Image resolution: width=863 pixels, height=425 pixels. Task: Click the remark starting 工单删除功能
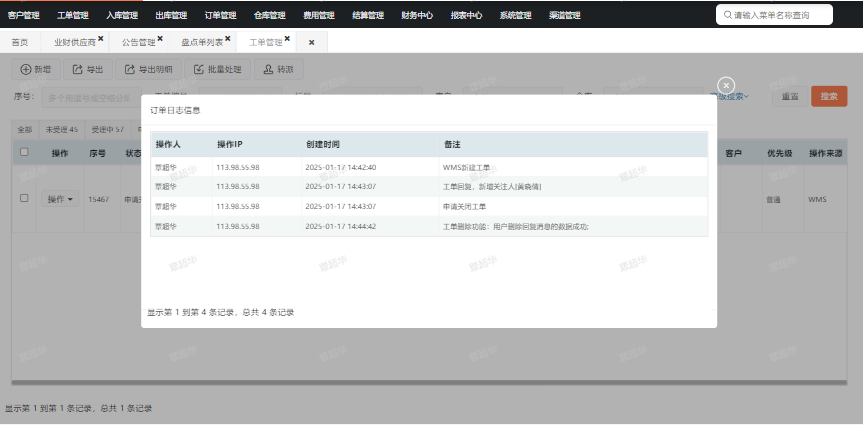516,226
